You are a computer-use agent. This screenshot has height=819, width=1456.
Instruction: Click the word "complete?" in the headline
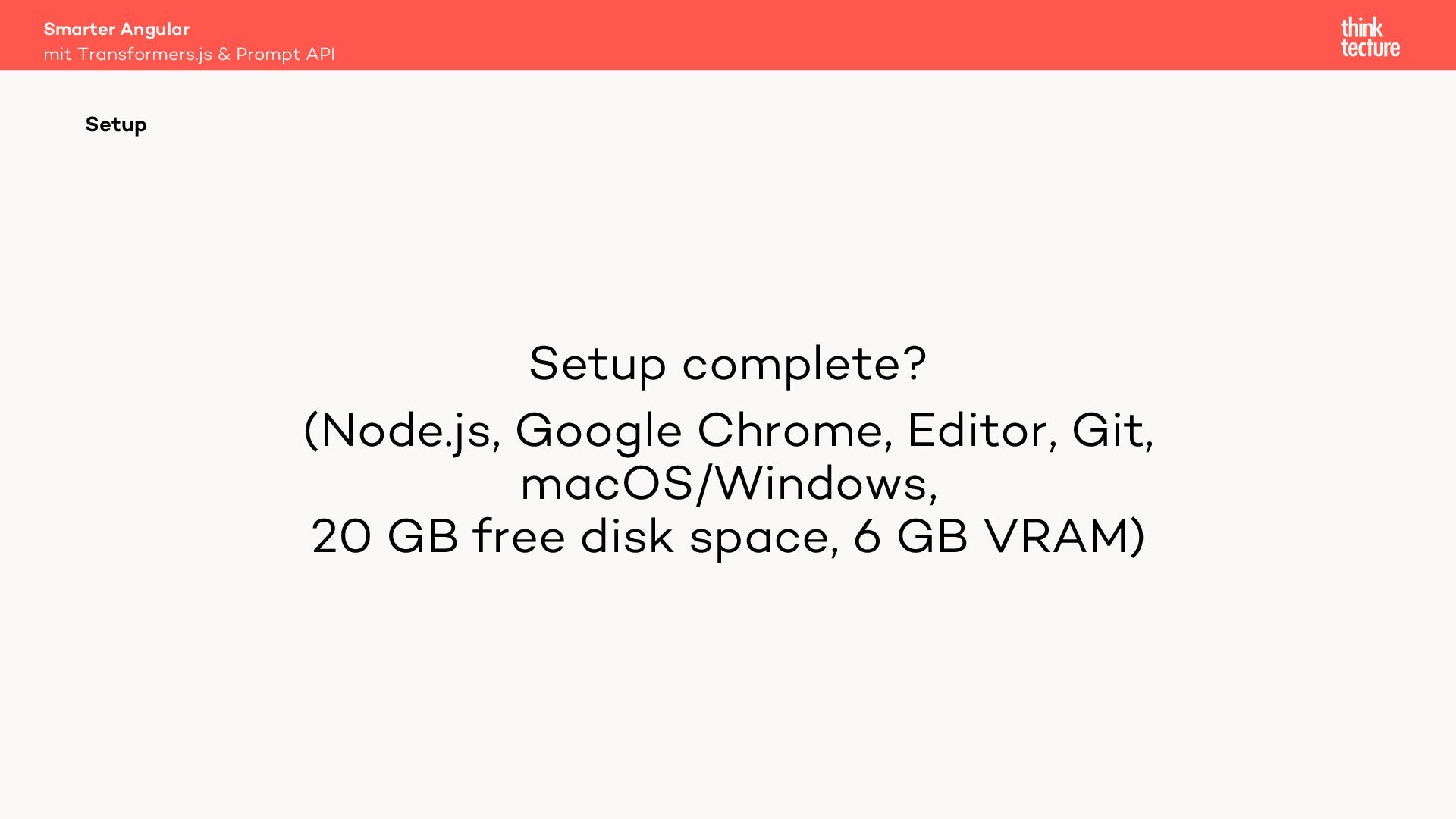pos(805,366)
